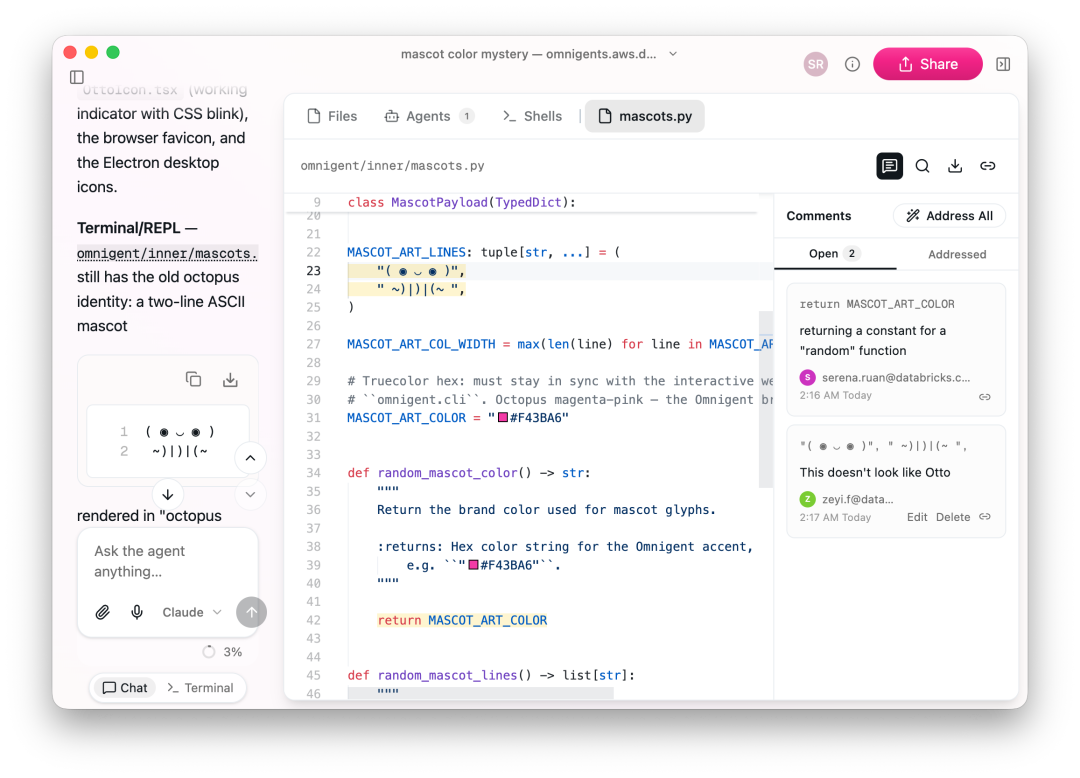Delete the zeyi.f comment
Screen dimensions: 1080x778
(x=953, y=517)
